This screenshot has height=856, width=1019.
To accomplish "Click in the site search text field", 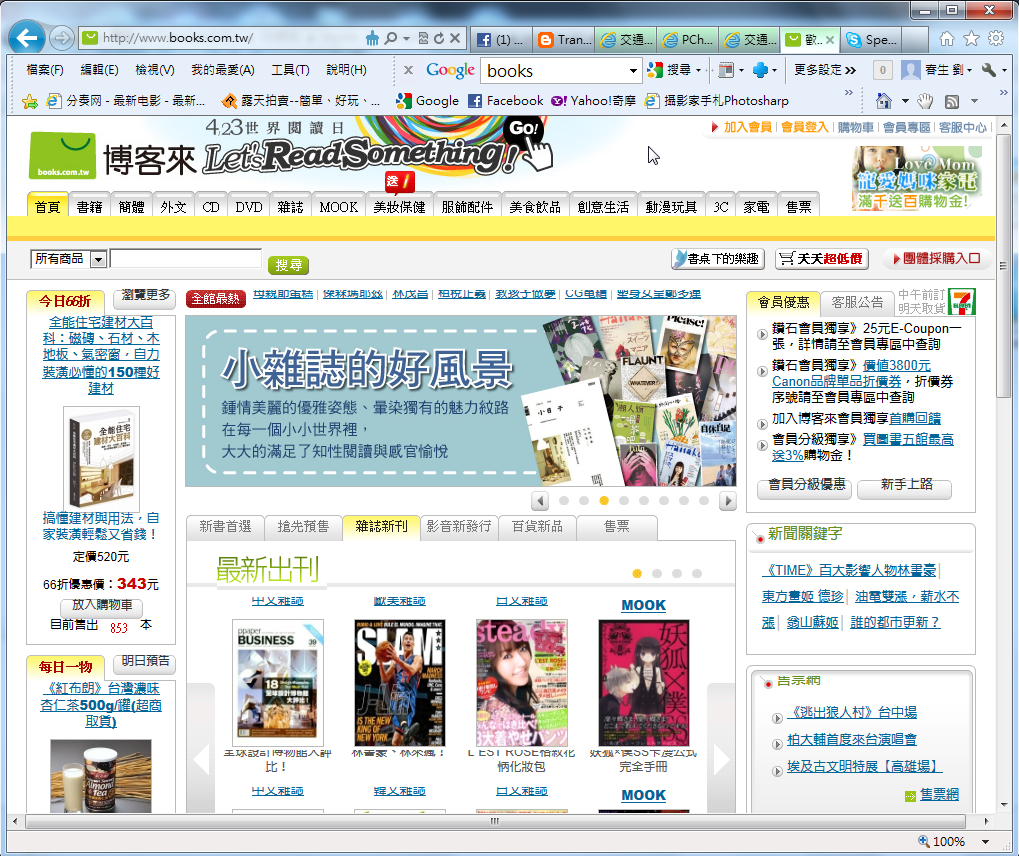I will pyautogui.click(x=186, y=259).
